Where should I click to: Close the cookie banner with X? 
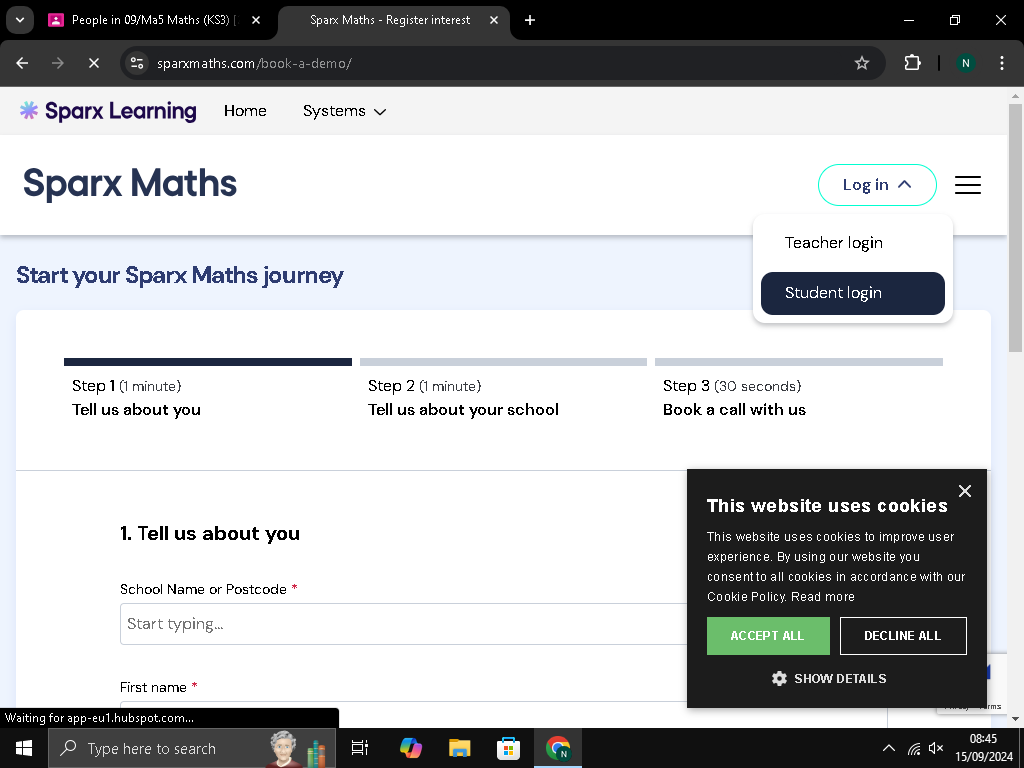click(x=965, y=491)
